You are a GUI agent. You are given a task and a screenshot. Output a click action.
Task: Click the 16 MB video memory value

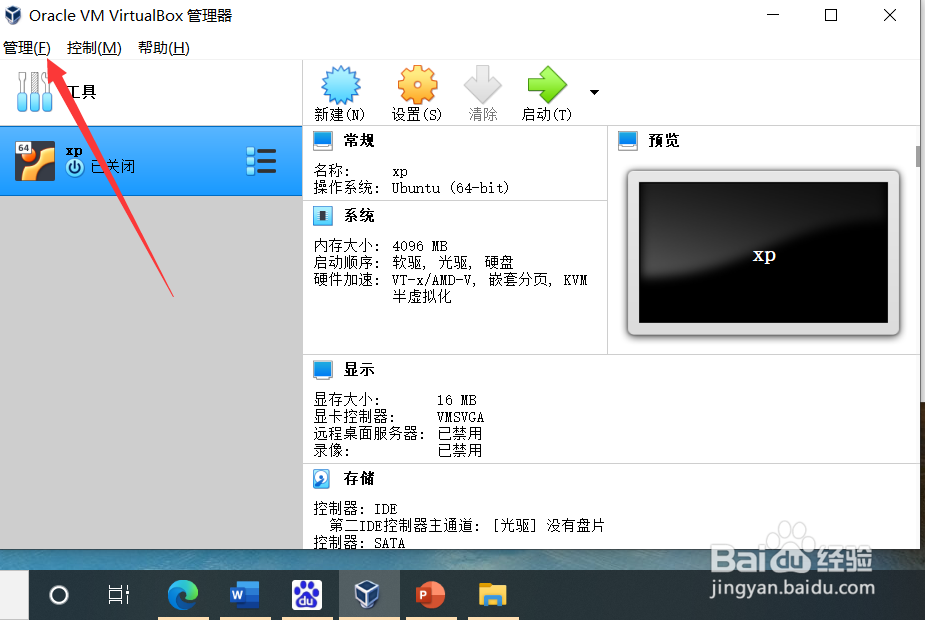point(456,401)
